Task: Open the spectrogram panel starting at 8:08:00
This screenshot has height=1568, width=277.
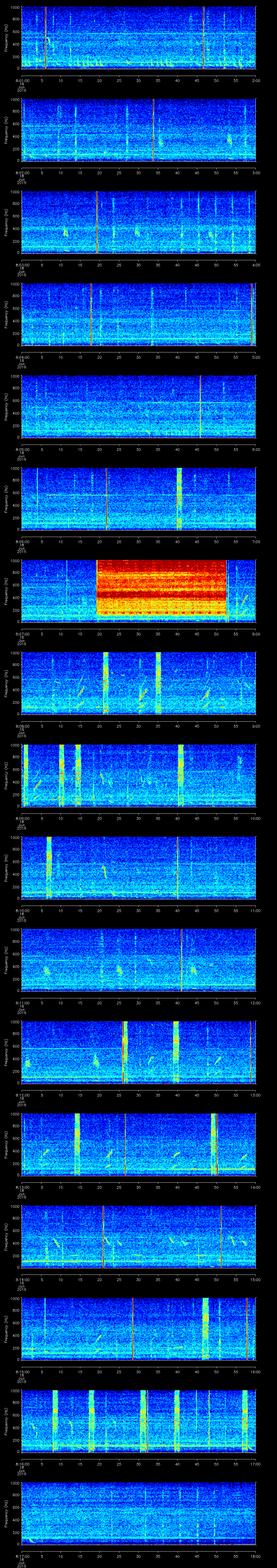Action: pos(139,683)
